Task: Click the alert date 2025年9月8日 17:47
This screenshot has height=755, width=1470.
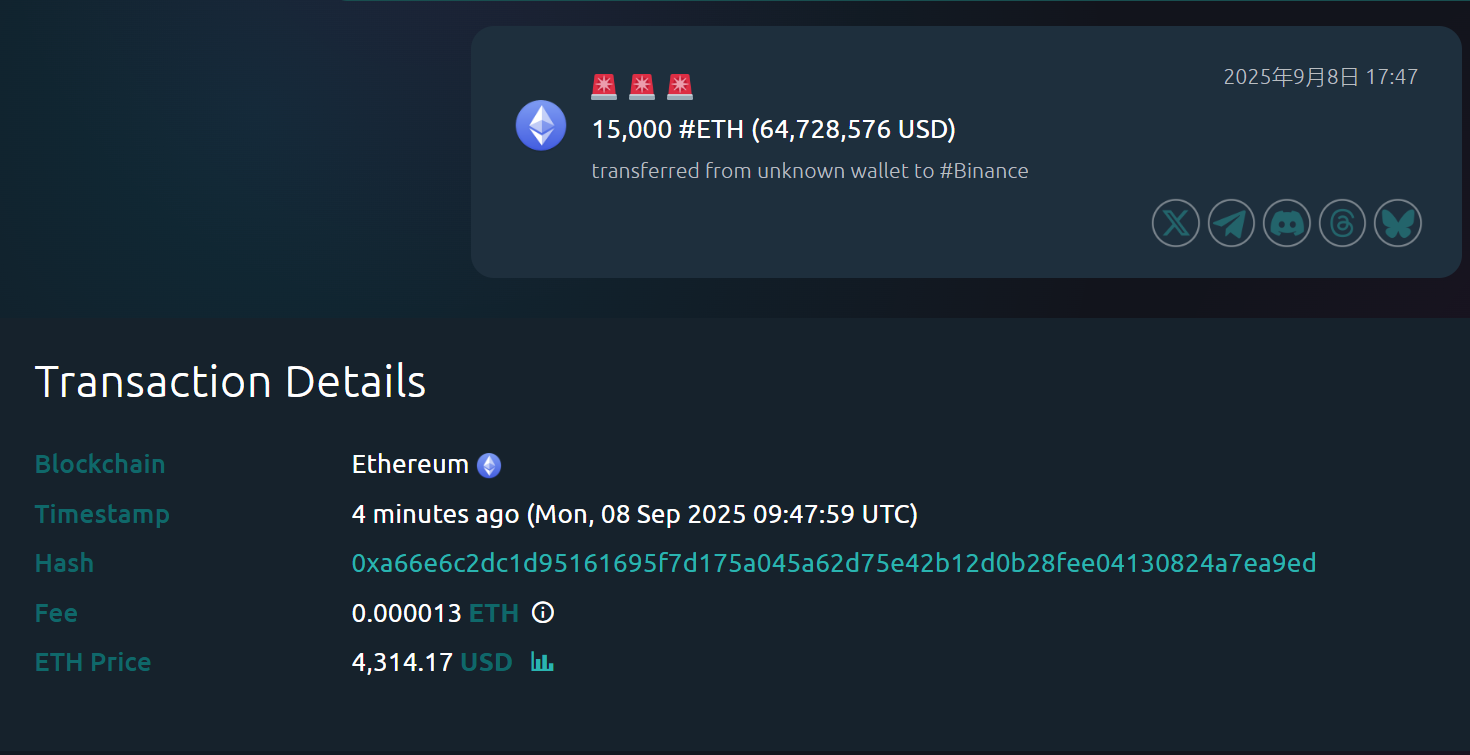Action: [x=1322, y=75]
